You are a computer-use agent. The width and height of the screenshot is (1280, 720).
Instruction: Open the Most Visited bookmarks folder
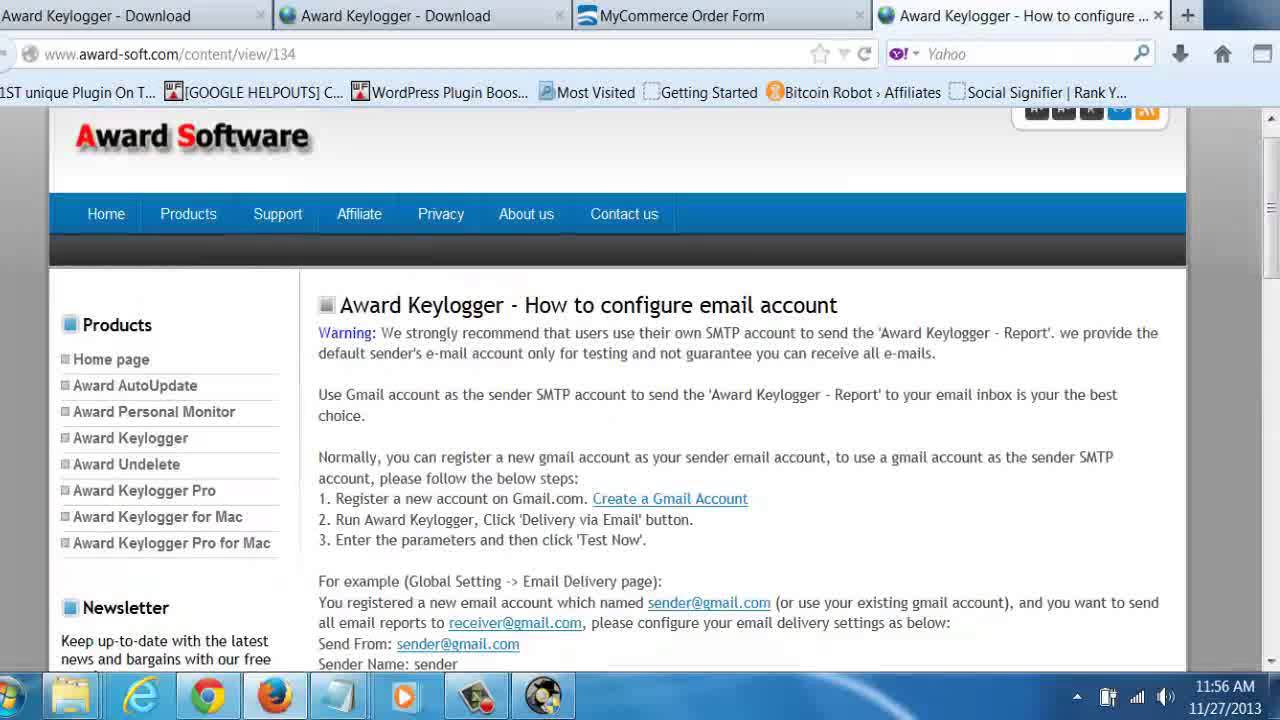point(586,92)
